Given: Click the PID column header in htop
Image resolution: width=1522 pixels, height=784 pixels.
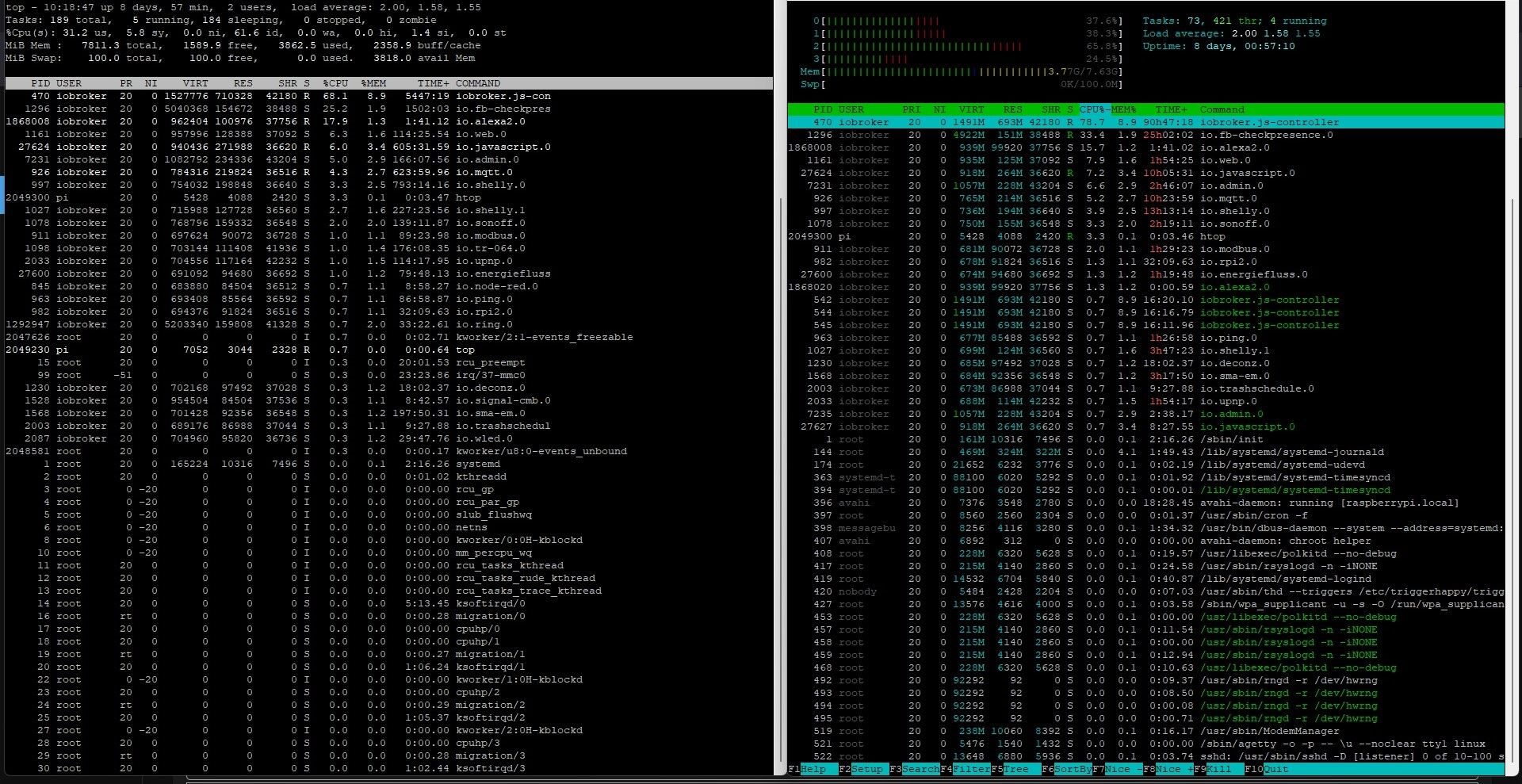Looking at the screenshot, I should (823, 109).
